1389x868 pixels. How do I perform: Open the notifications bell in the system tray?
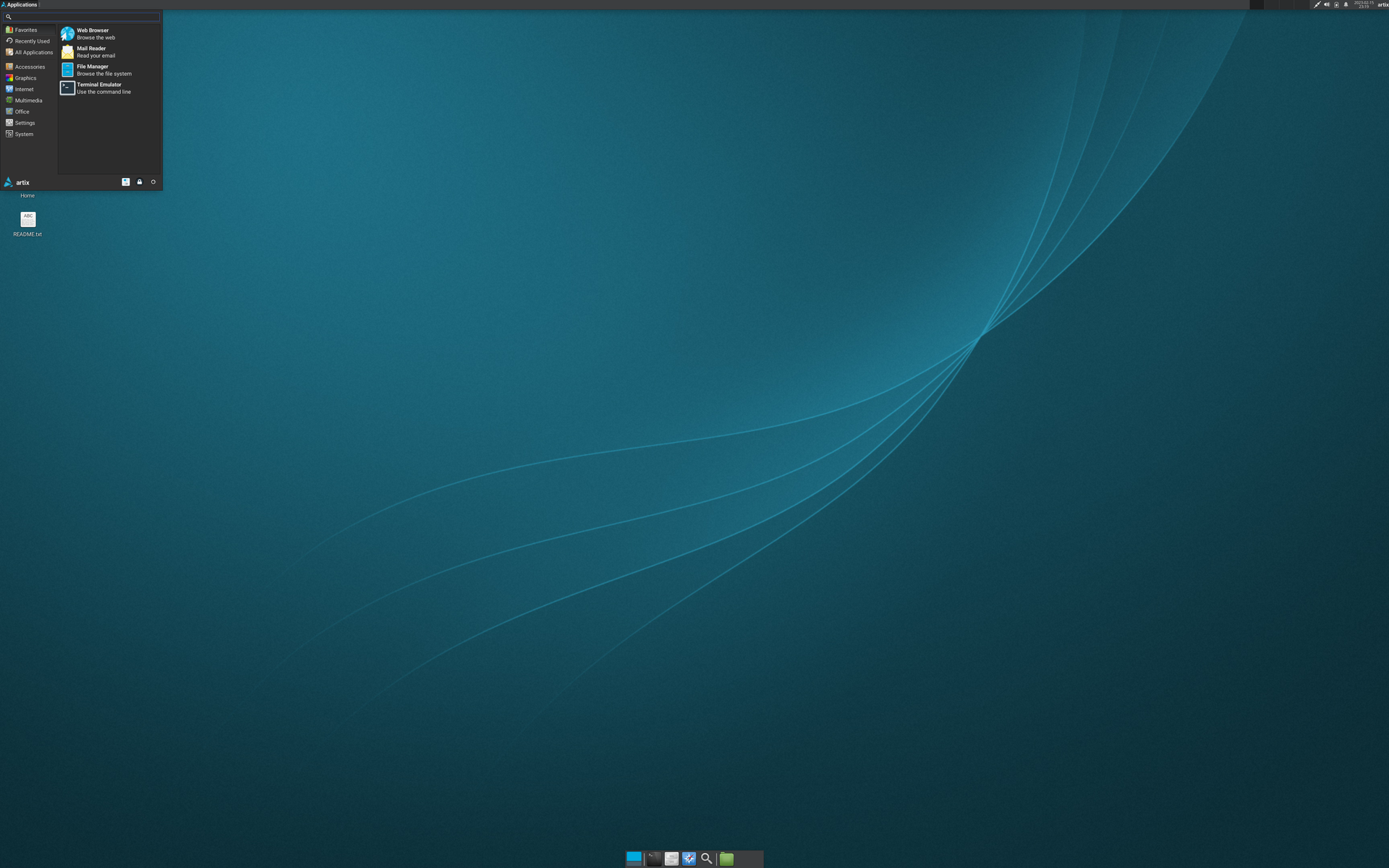coord(1346,4)
